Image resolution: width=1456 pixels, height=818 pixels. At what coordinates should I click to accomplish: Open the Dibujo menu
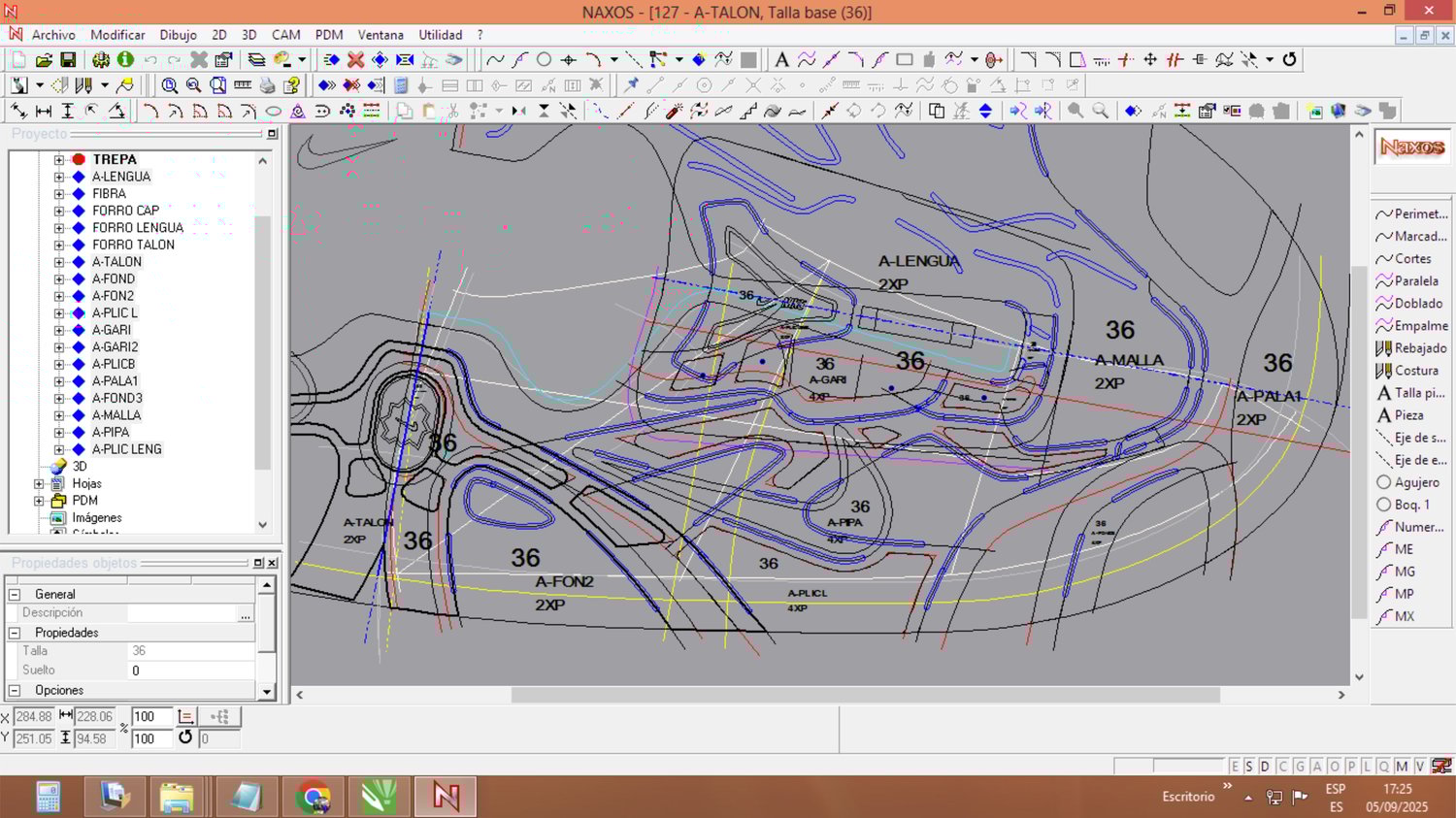pyautogui.click(x=178, y=35)
